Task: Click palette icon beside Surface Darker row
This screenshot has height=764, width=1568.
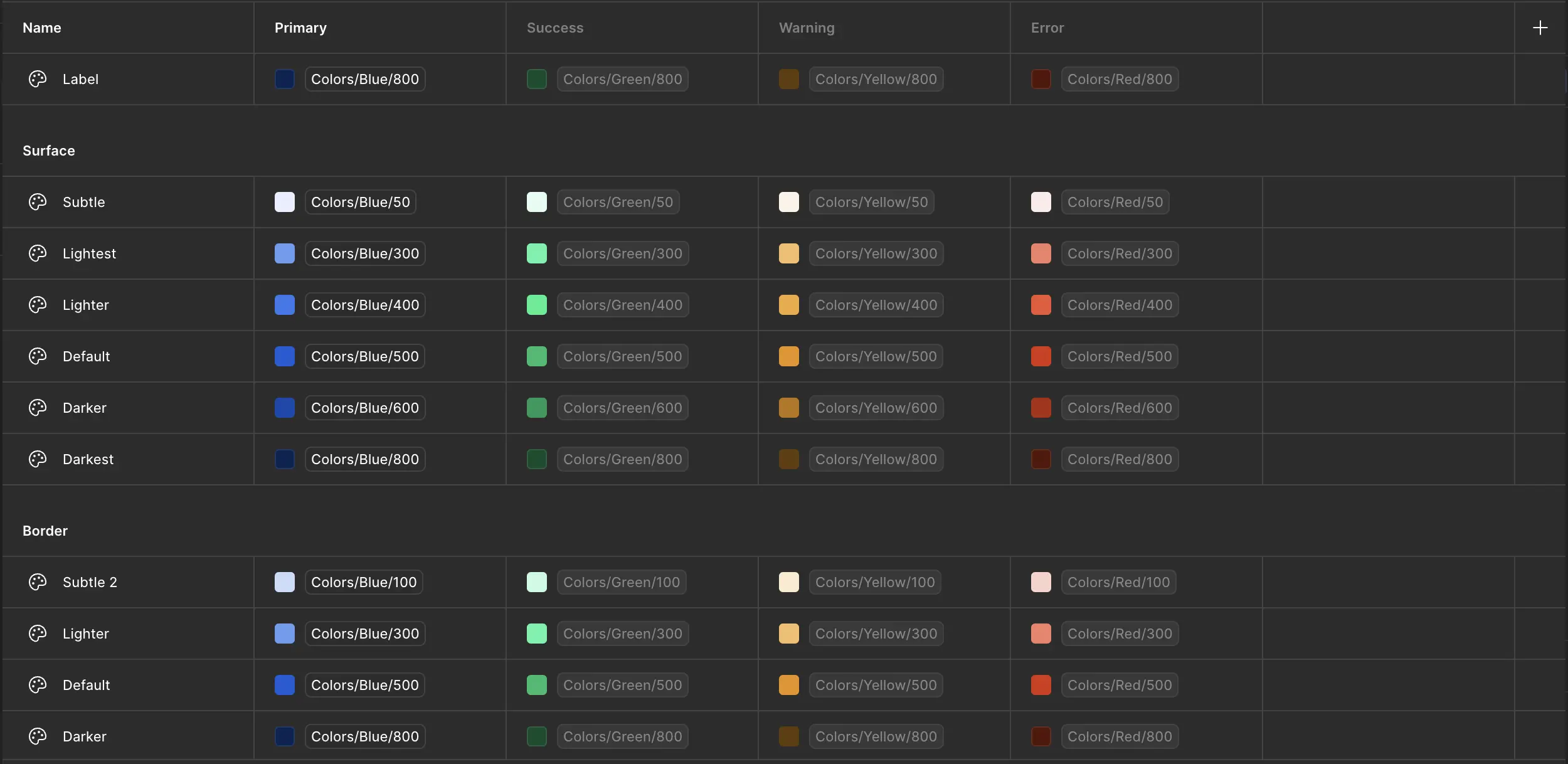Action: point(38,408)
